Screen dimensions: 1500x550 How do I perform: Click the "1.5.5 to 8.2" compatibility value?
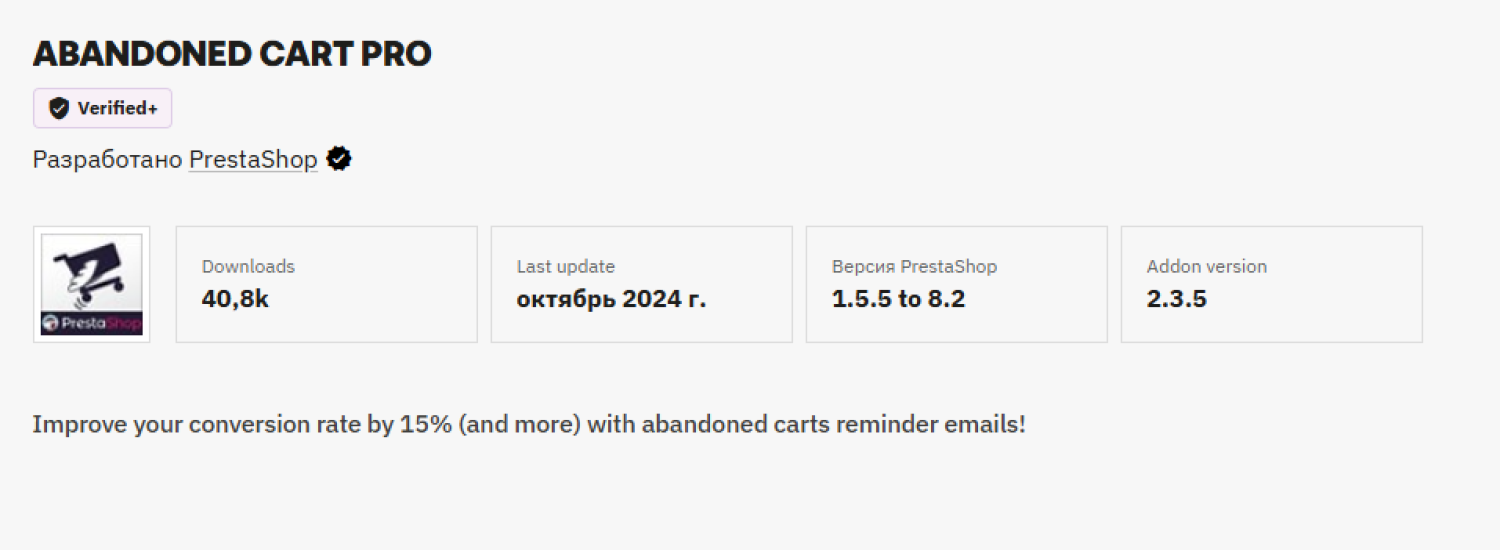tap(898, 298)
